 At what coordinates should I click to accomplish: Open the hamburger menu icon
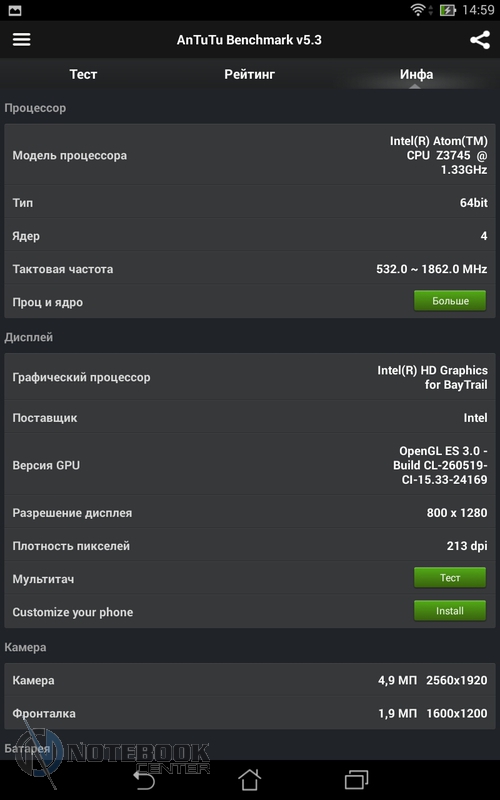pos(21,39)
